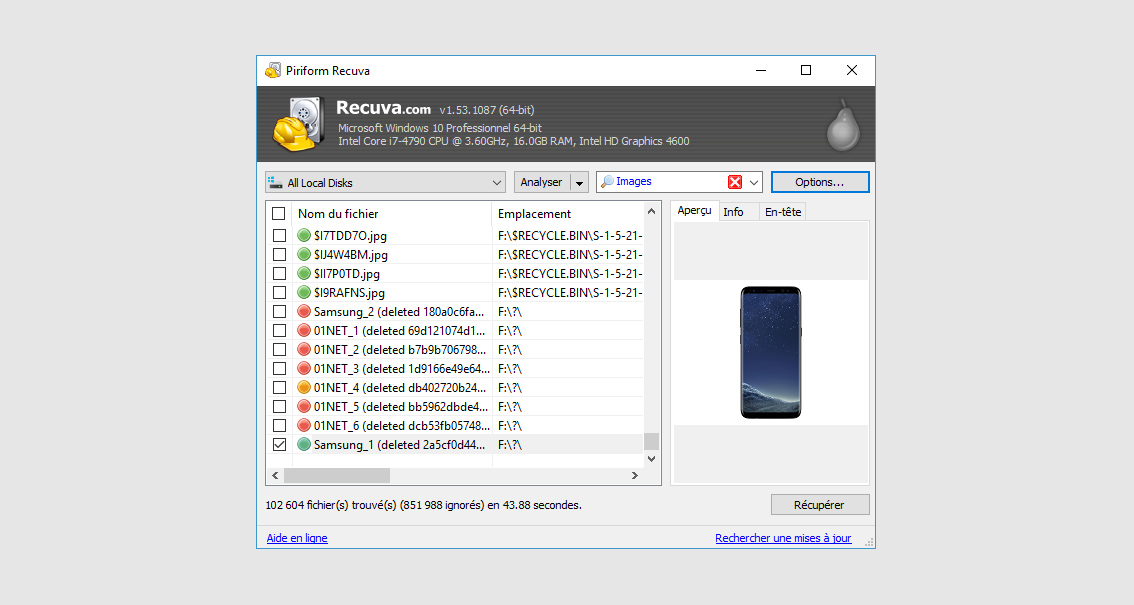Click the vertical scrollbar thumb in file list
The height and width of the screenshot is (605, 1134).
coord(652,442)
